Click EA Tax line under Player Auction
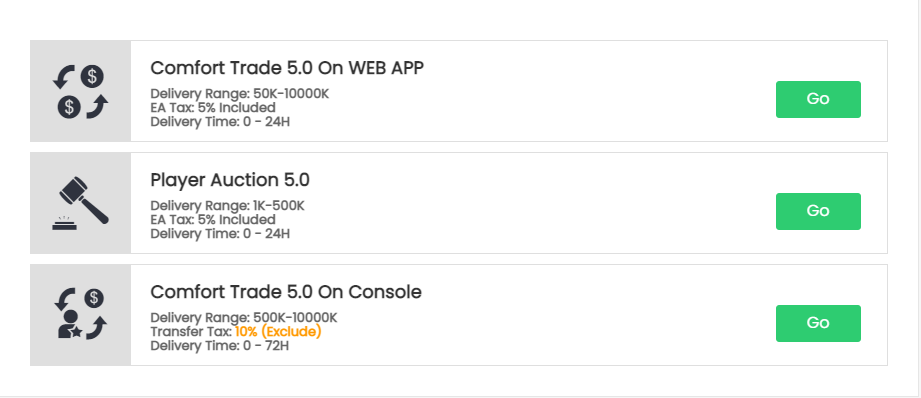 (x=213, y=220)
